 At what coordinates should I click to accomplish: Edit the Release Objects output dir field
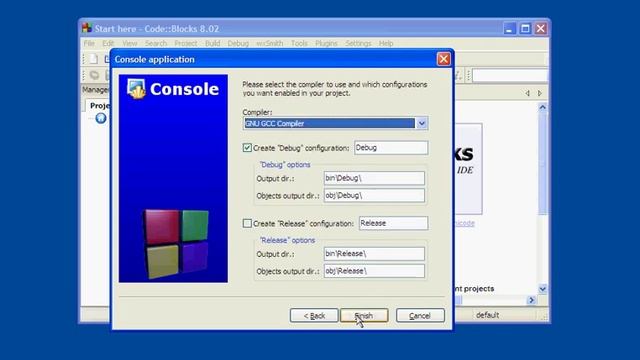point(374,271)
